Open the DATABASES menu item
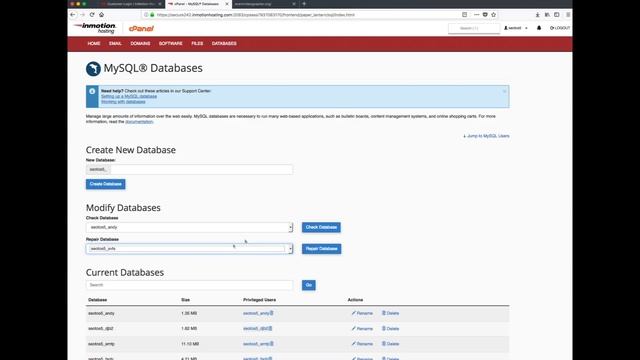Screen dimensions: 640x360 point(224,44)
